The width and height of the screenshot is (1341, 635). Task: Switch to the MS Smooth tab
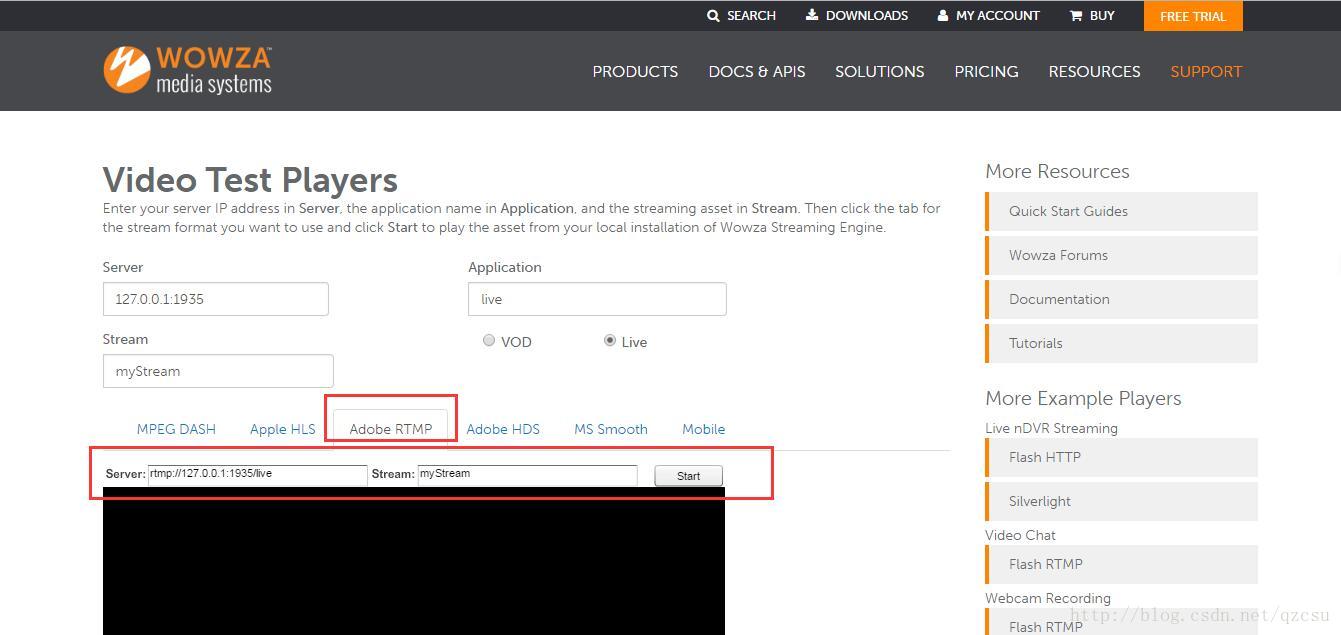pyautogui.click(x=611, y=429)
